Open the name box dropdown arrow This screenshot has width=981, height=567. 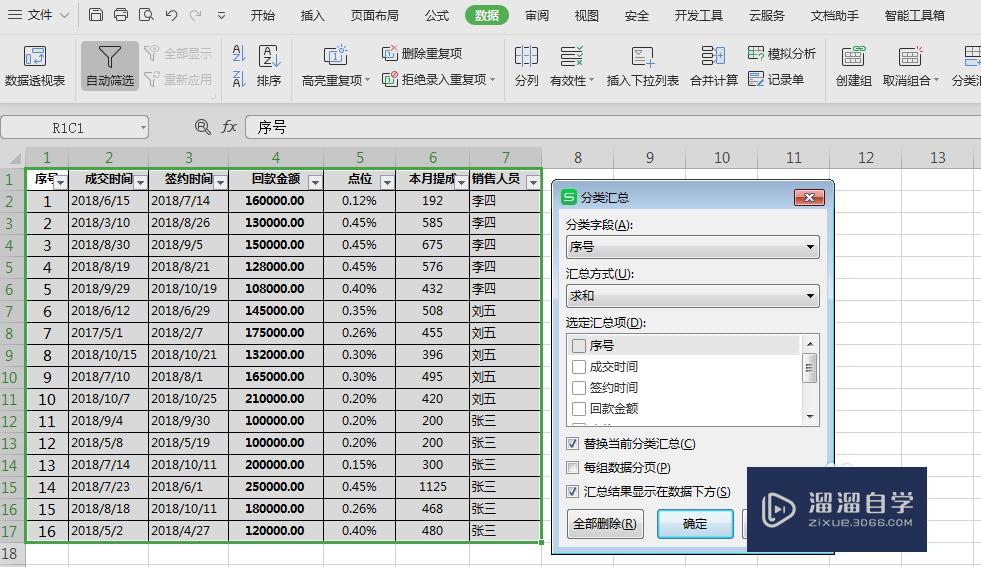(x=143, y=128)
